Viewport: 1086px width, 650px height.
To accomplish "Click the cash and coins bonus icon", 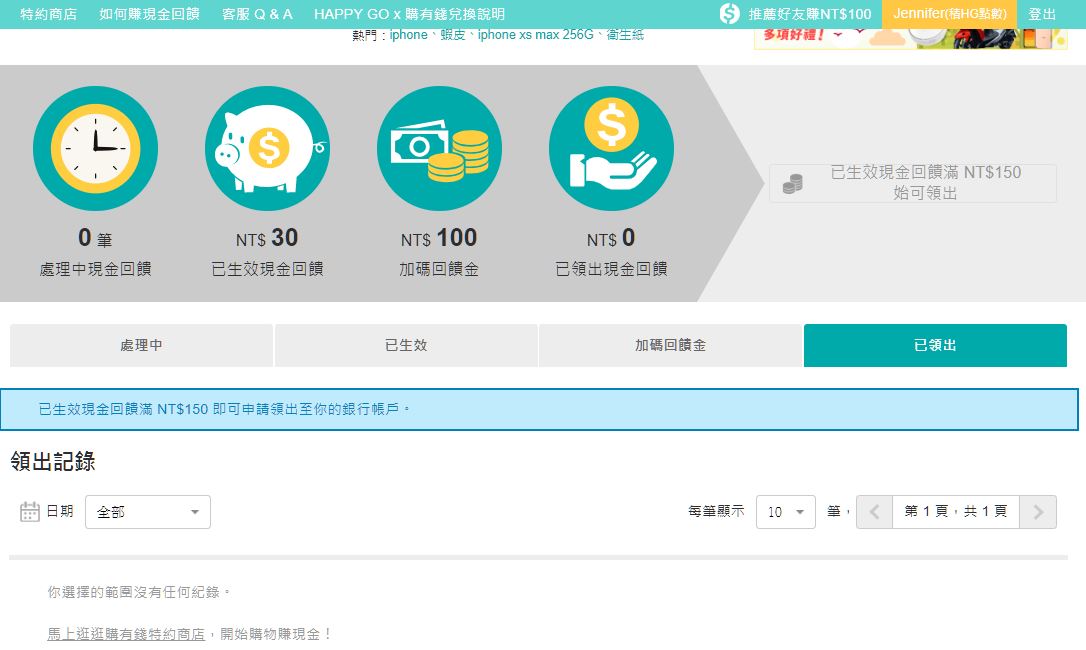I will [439, 148].
